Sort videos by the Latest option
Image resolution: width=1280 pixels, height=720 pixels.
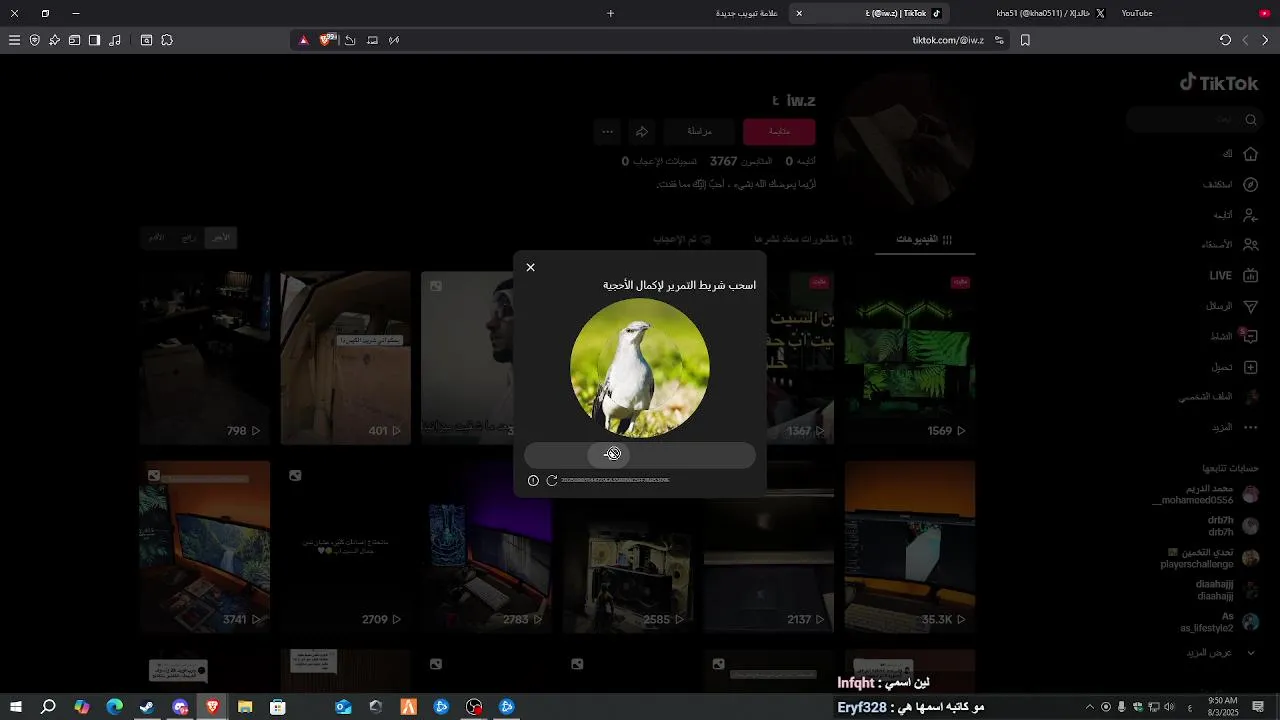(220, 238)
